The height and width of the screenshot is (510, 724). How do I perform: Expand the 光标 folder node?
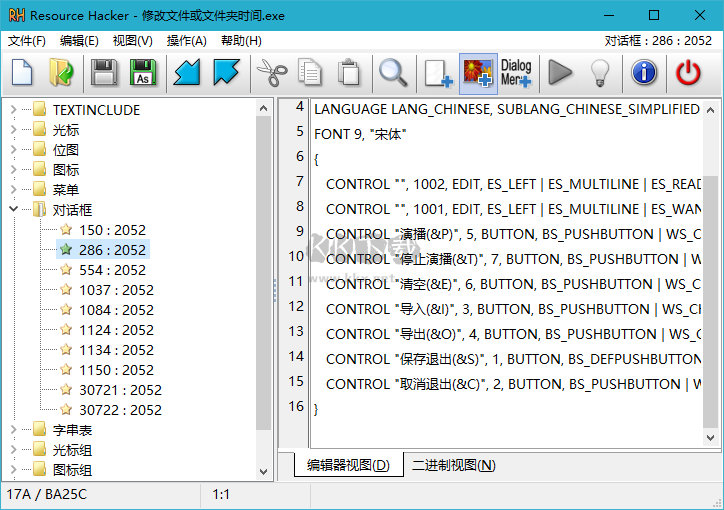coord(13,130)
